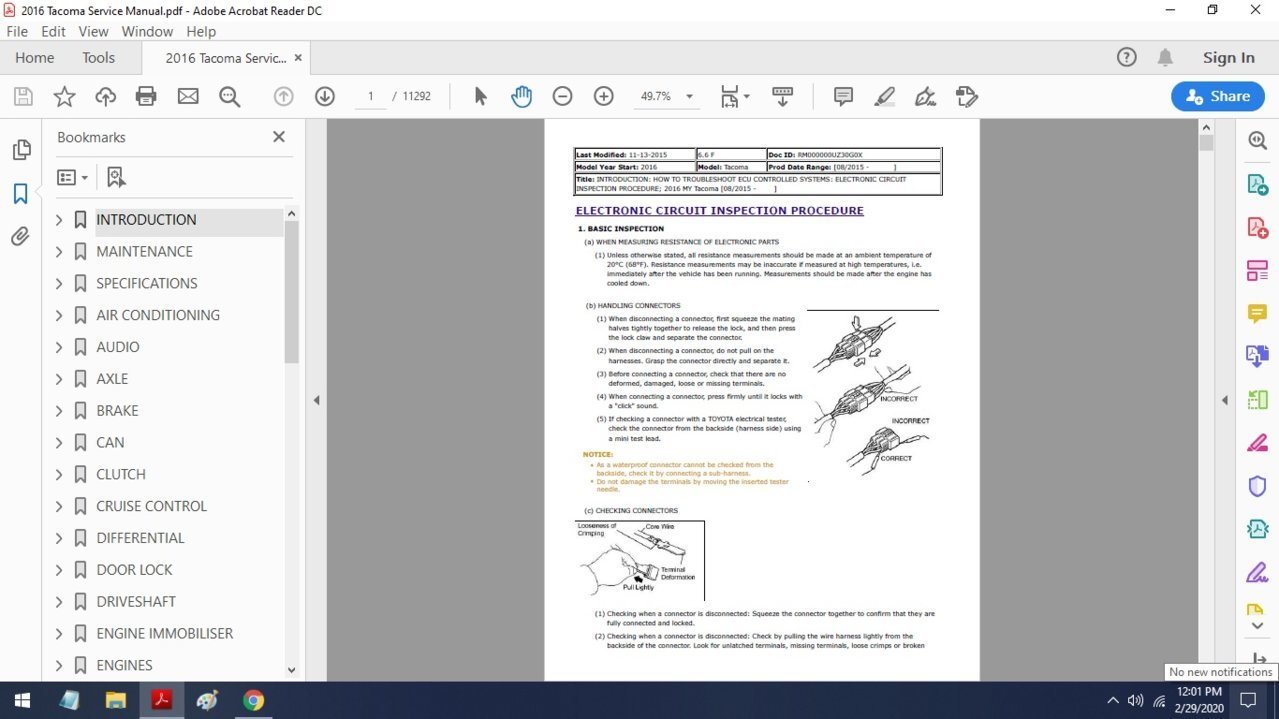Click the Find text magnifier icon

[230, 97]
